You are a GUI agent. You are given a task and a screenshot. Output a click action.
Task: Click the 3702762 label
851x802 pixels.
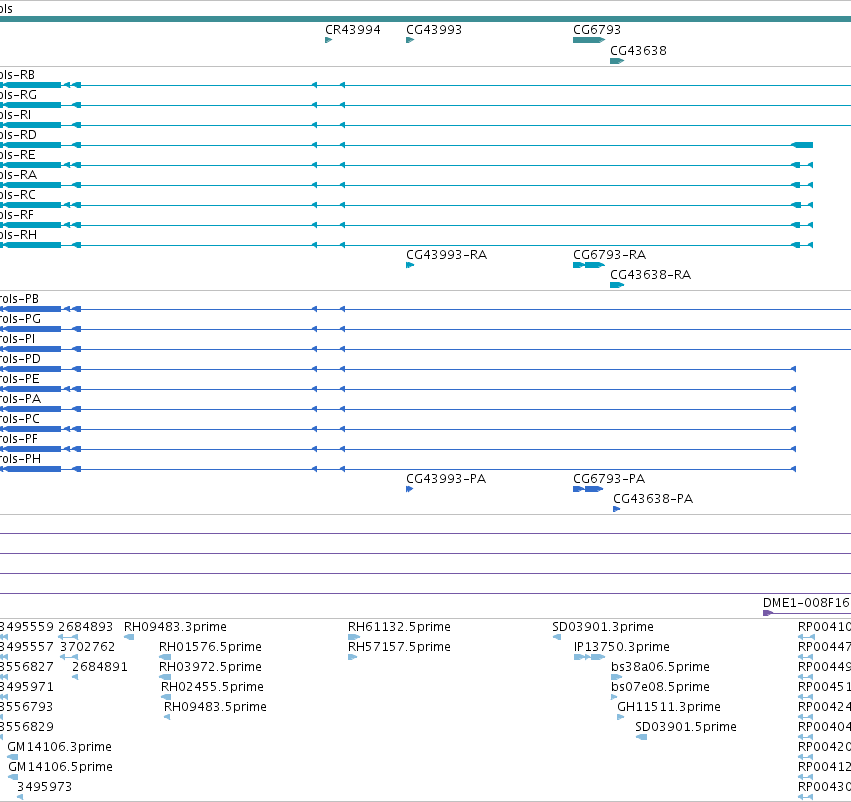[x=88, y=647]
